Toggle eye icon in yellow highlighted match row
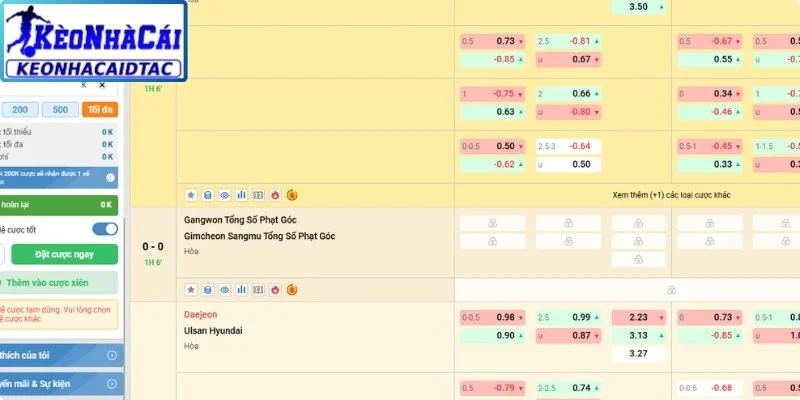 tap(224, 195)
